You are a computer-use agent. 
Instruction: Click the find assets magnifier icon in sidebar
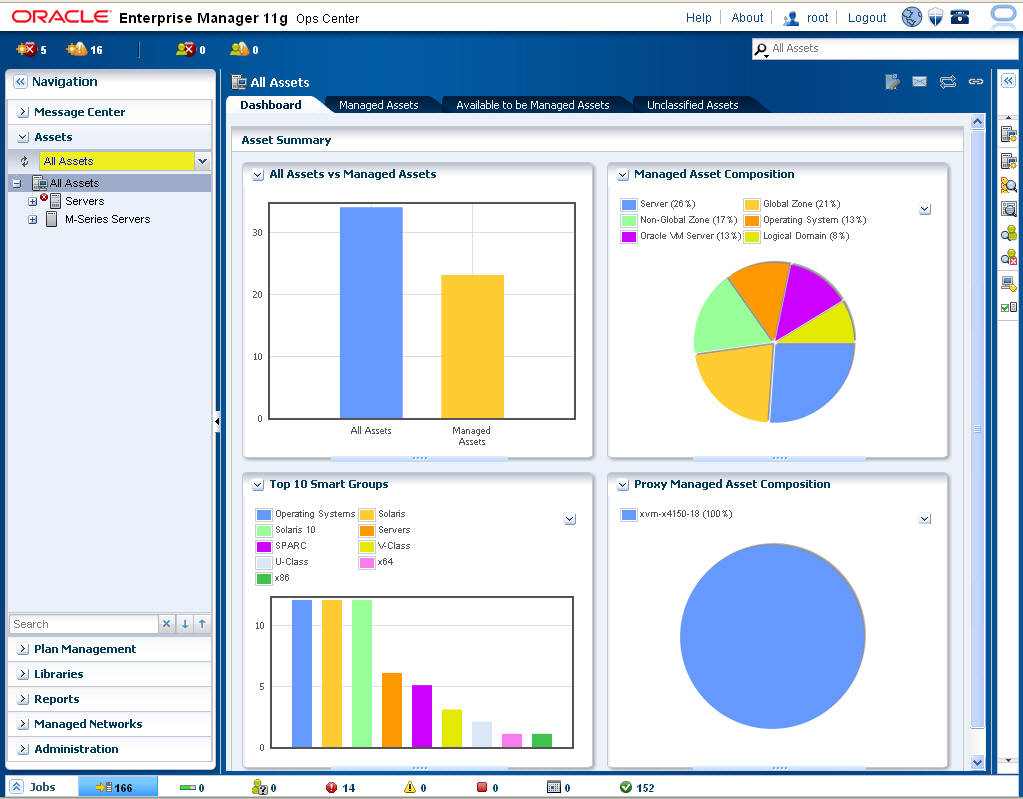click(x=1009, y=185)
